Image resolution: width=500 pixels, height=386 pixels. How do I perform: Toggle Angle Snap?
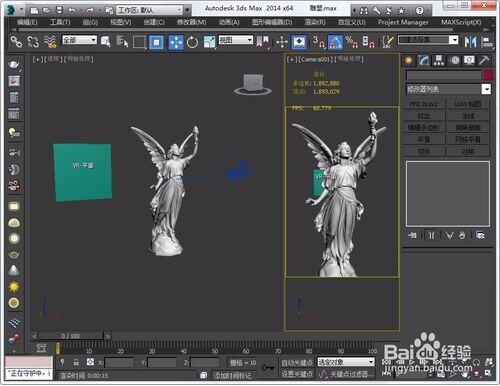[335, 42]
